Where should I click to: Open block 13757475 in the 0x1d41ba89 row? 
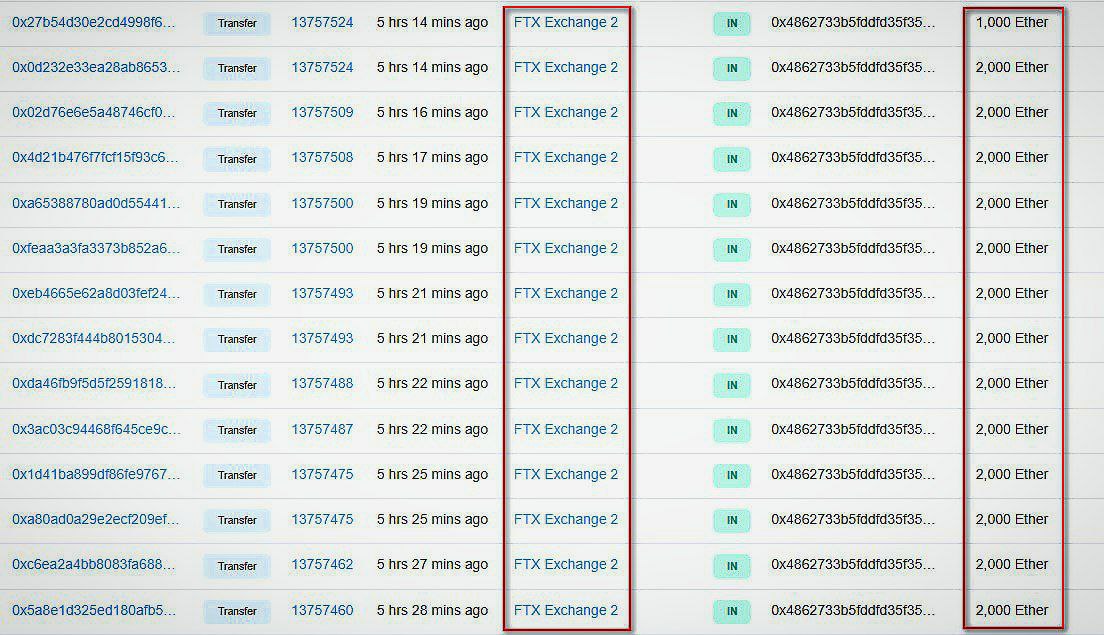(x=322, y=474)
